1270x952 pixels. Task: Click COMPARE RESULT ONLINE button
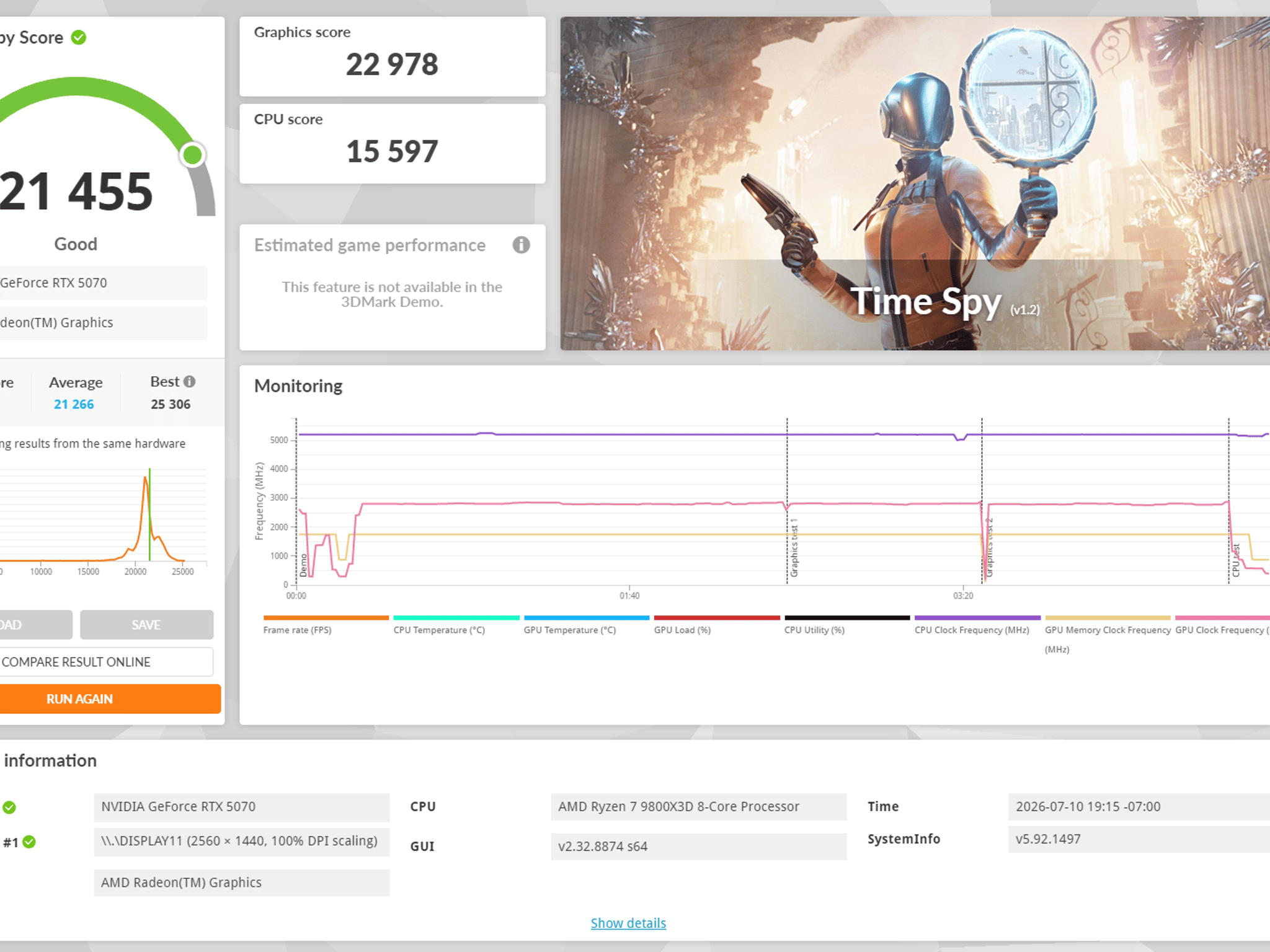(x=105, y=662)
